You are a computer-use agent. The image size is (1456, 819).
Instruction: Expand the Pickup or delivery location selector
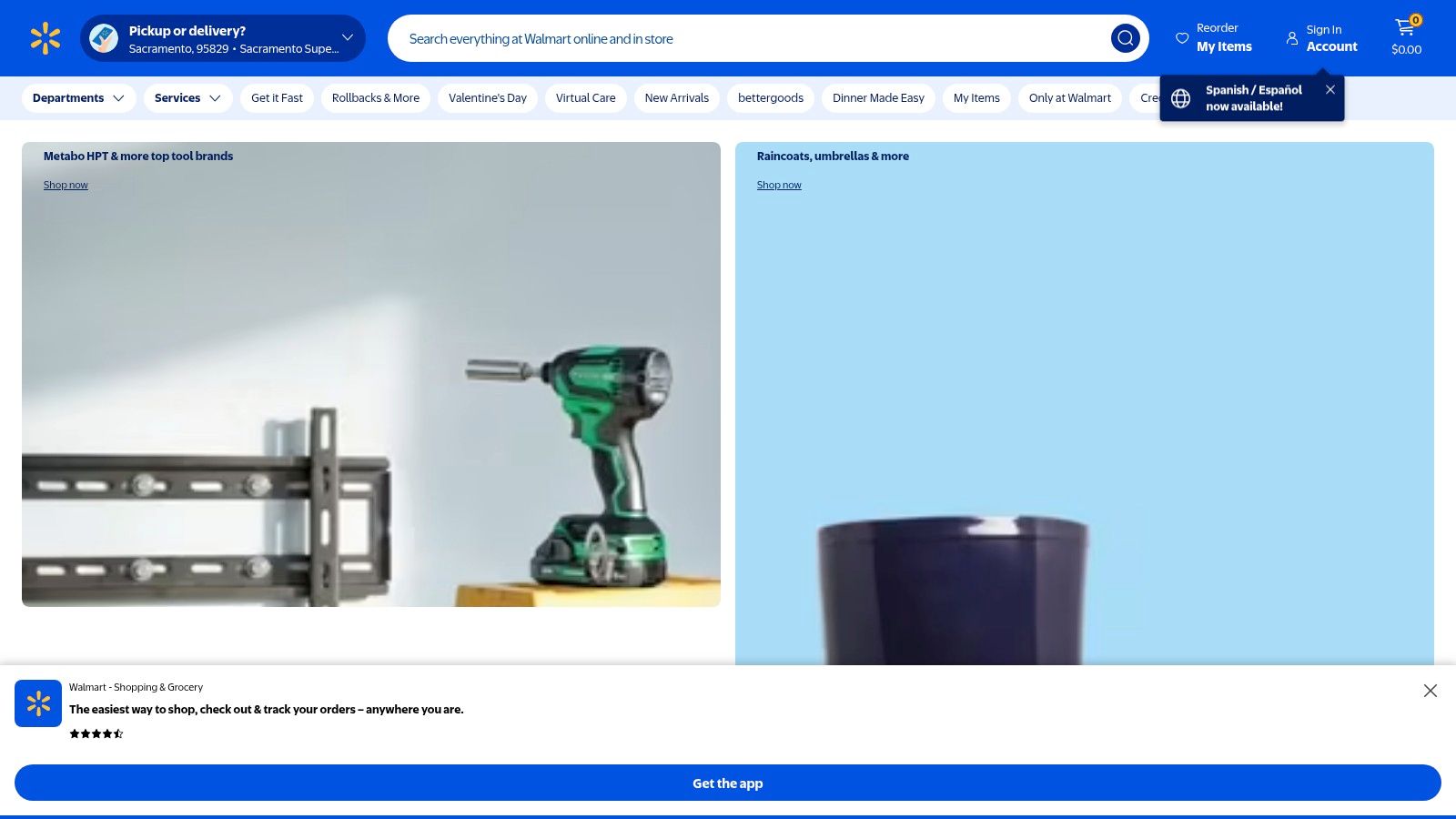point(346,37)
